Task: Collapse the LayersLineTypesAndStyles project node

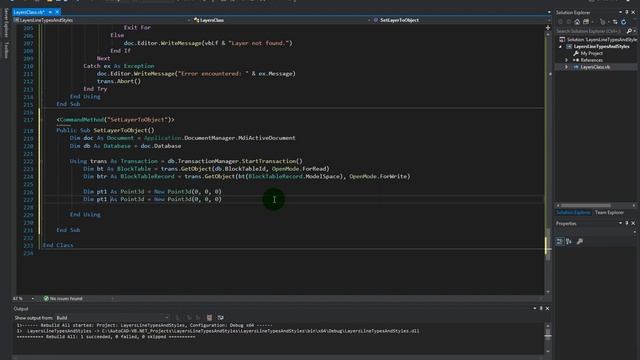Action: click(x=560, y=47)
